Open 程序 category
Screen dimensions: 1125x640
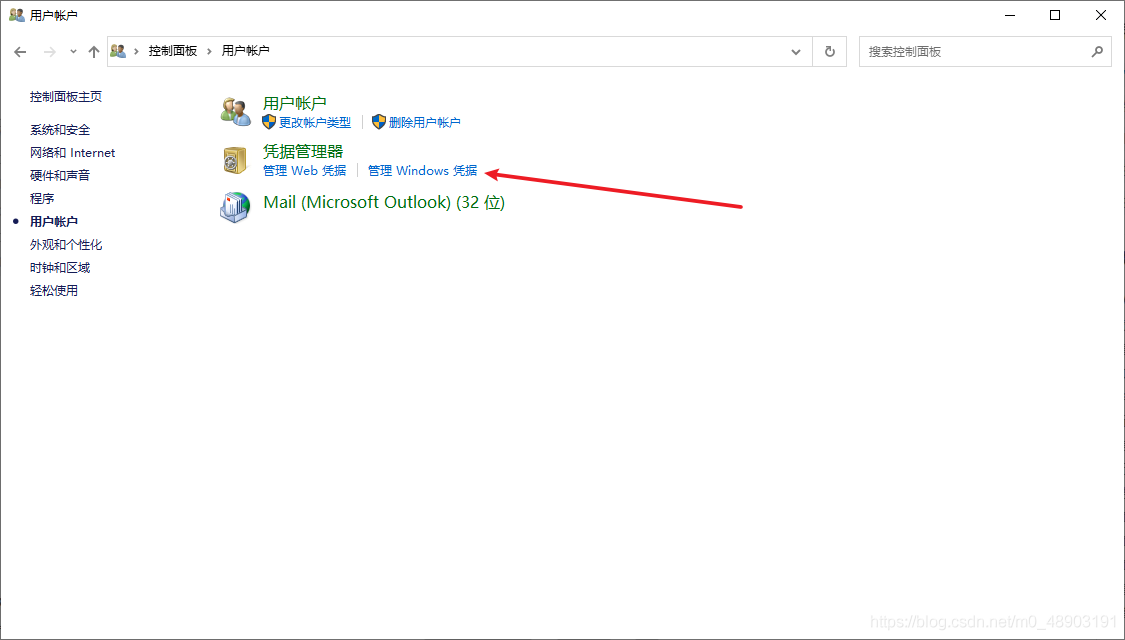[x=42, y=199]
